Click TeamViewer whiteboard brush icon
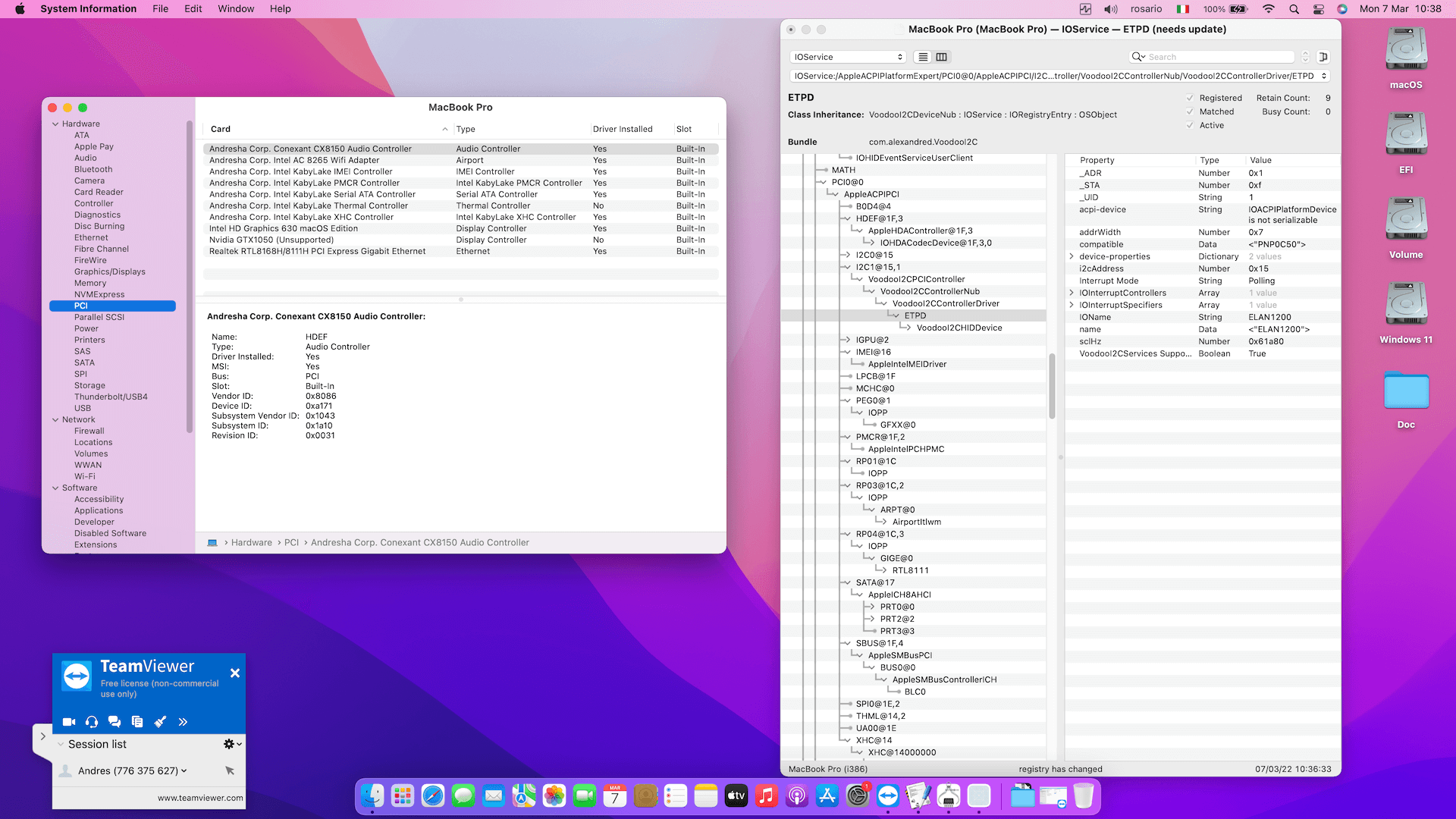Image resolution: width=1456 pixels, height=819 pixels. click(160, 722)
